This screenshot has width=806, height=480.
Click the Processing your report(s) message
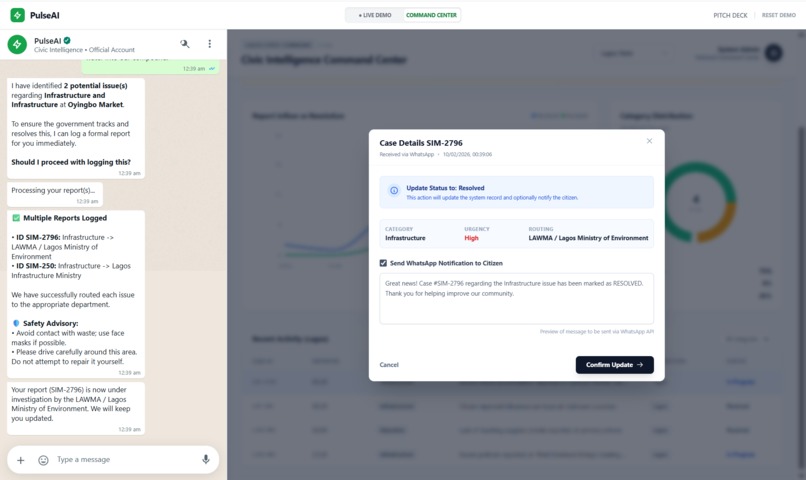click(55, 194)
